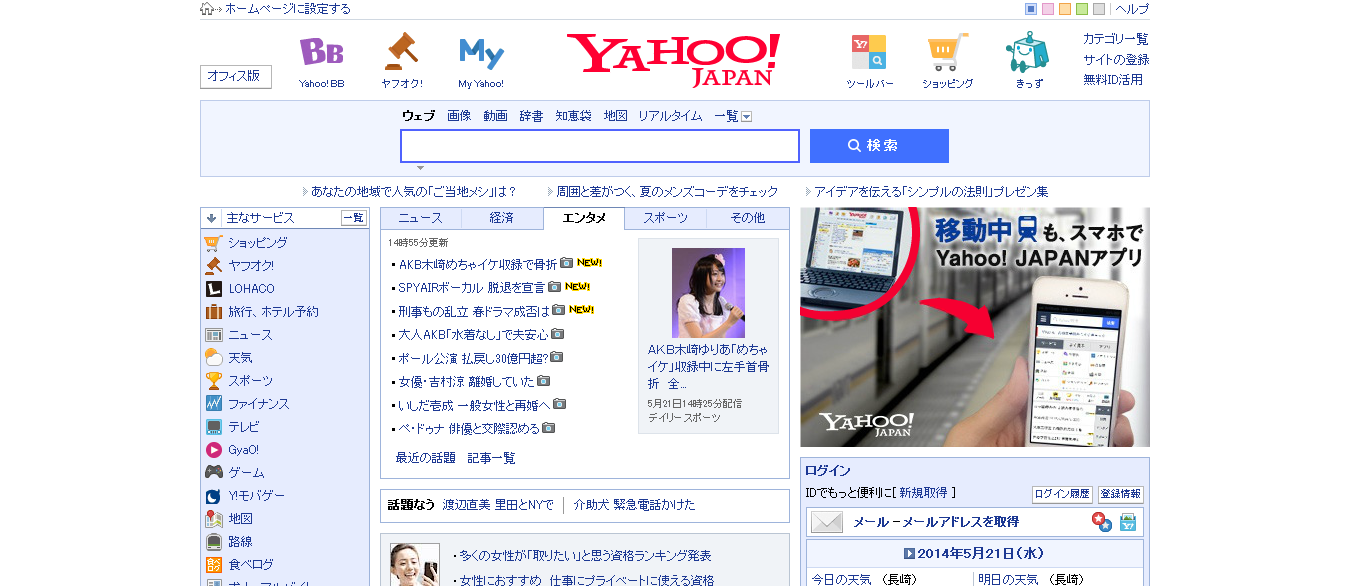Click the camera icon beside AKB木崎 headline
This screenshot has width=1349, height=586.
tap(566, 263)
